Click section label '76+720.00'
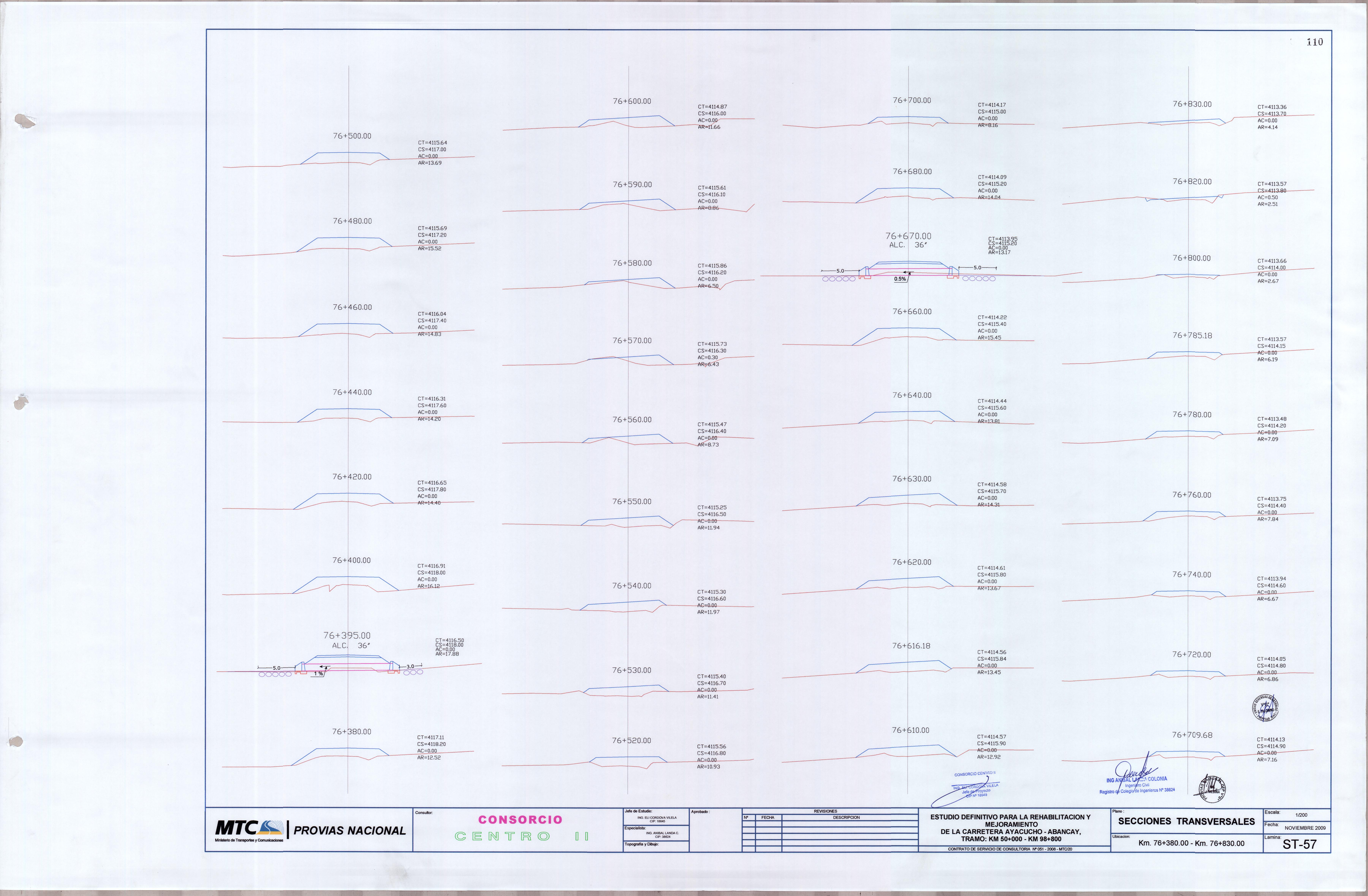The width and height of the screenshot is (1368, 896). point(1191,655)
